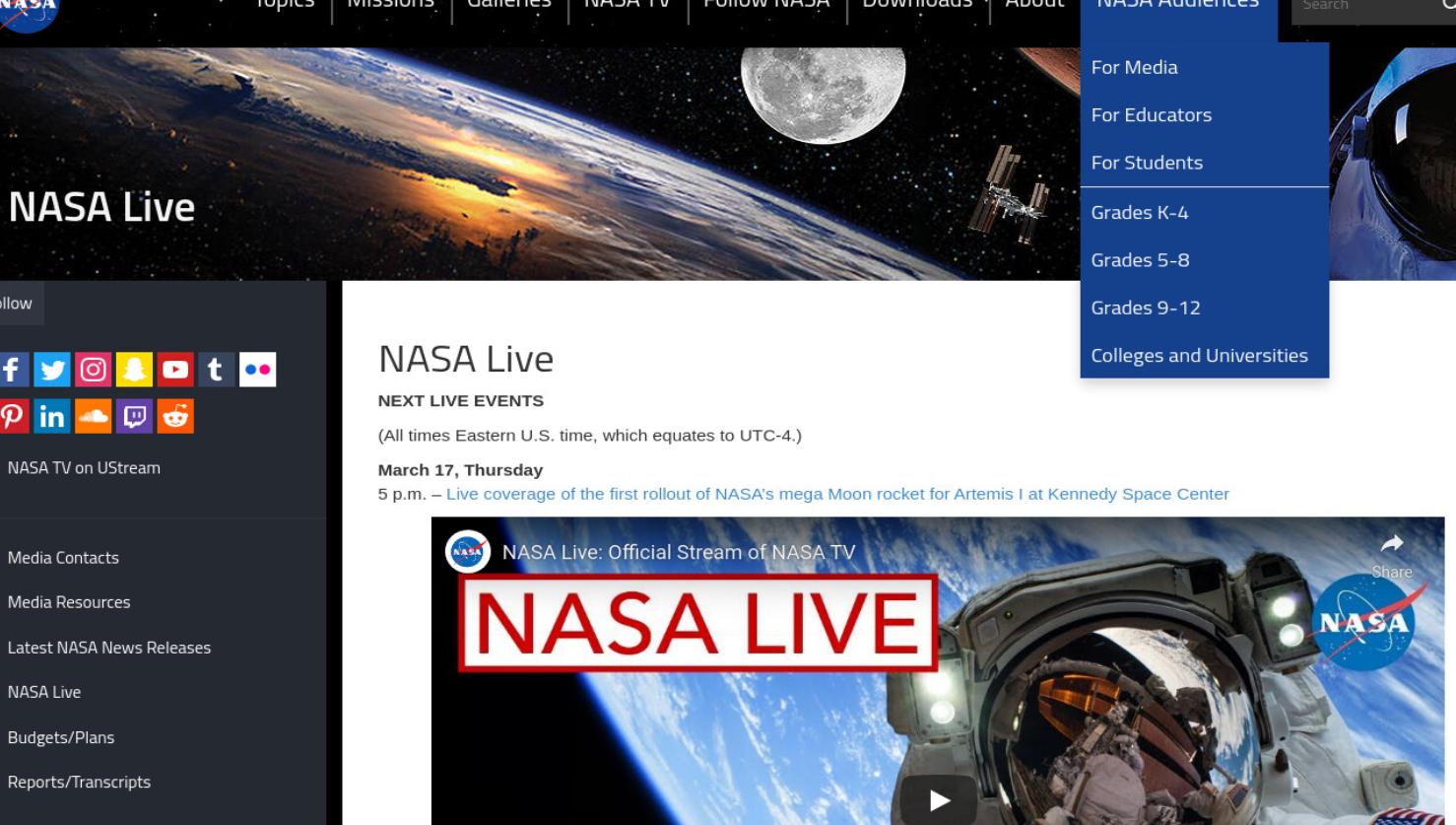The width and height of the screenshot is (1456, 825).
Task: Open NASA's Facebook page icon
Action: (x=13, y=370)
